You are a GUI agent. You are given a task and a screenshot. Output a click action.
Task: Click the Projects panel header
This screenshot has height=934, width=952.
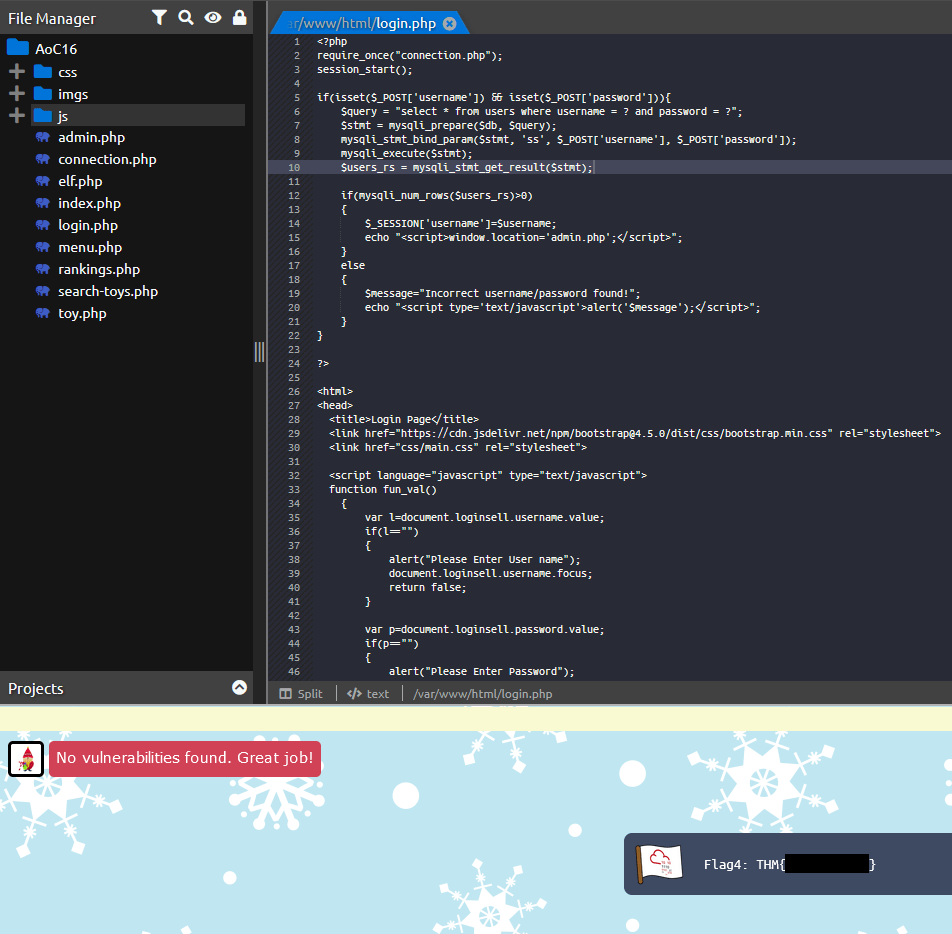pos(126,688)
